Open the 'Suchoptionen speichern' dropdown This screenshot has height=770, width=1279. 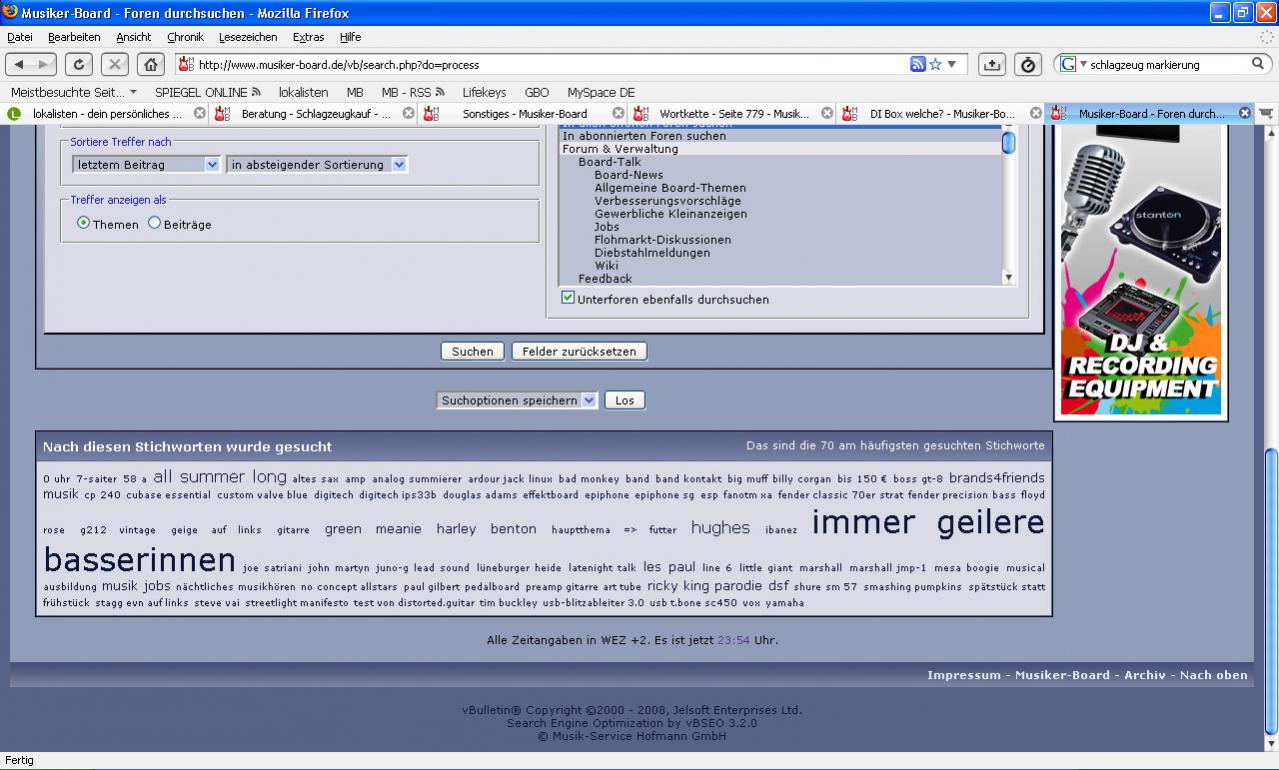[517, 400]
